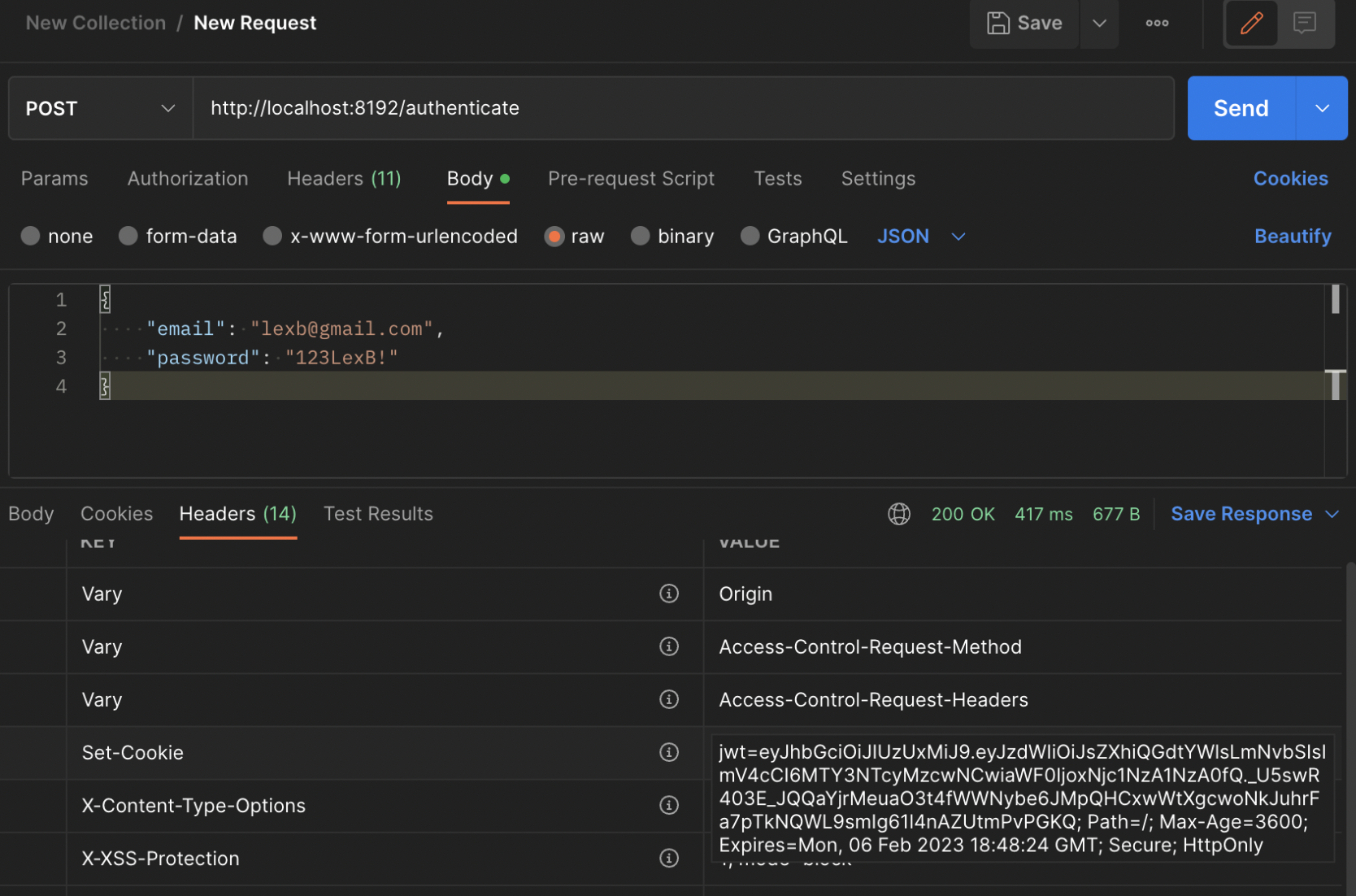Click the info icon for Vary Origin row

[x=669, y=594]
